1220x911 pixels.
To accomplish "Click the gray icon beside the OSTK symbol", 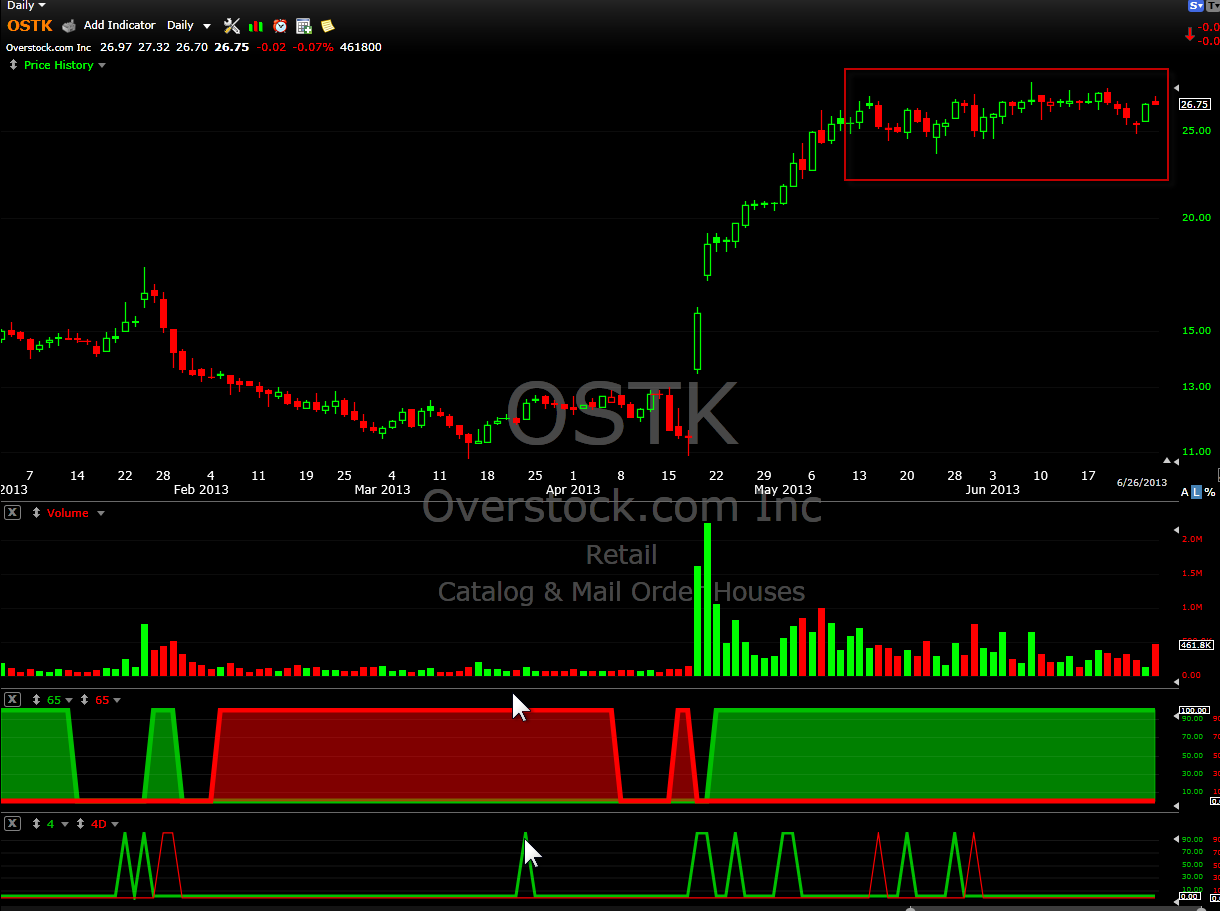I will pos(69,25).
